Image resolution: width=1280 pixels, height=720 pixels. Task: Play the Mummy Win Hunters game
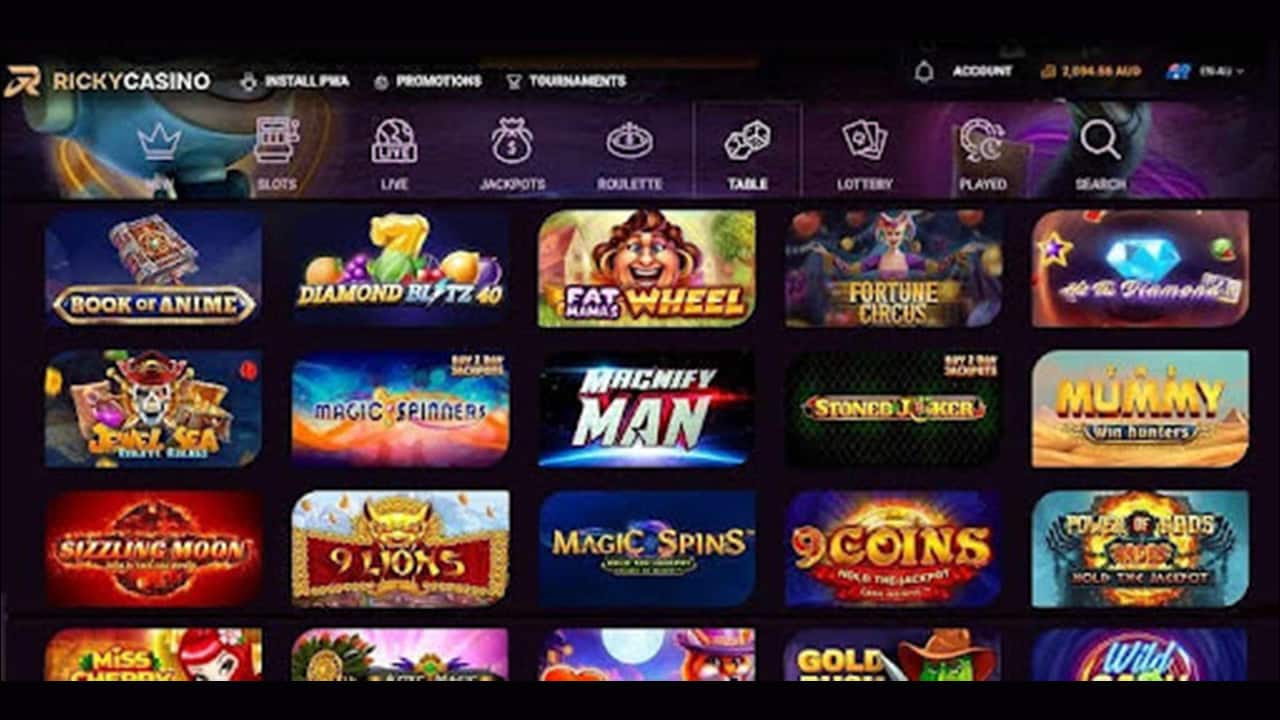pos(1140,408)
